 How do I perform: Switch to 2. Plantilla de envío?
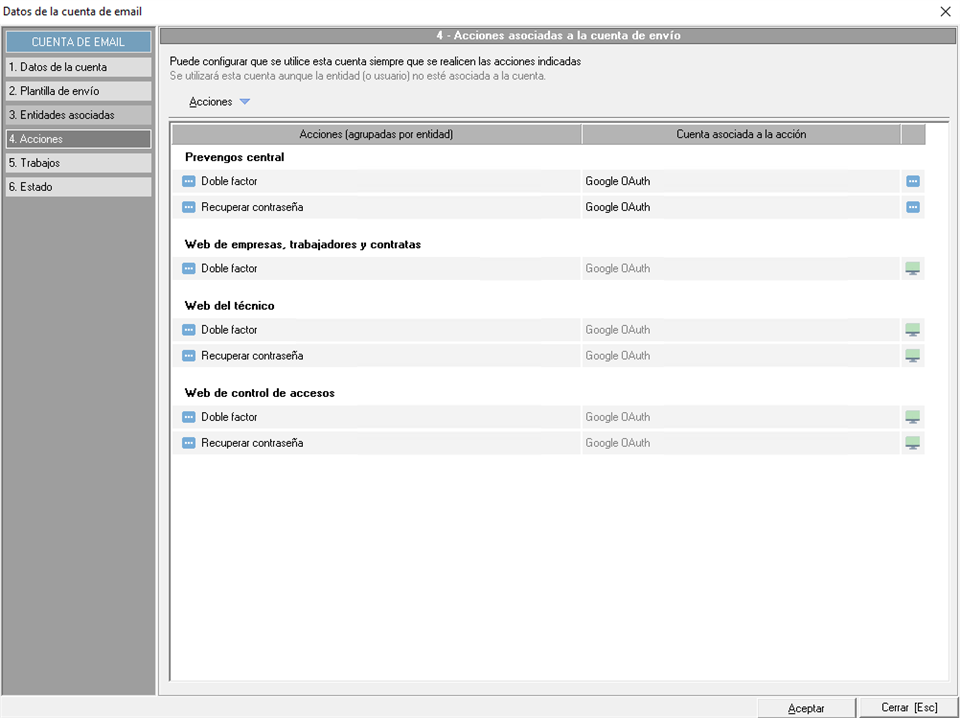78,91
